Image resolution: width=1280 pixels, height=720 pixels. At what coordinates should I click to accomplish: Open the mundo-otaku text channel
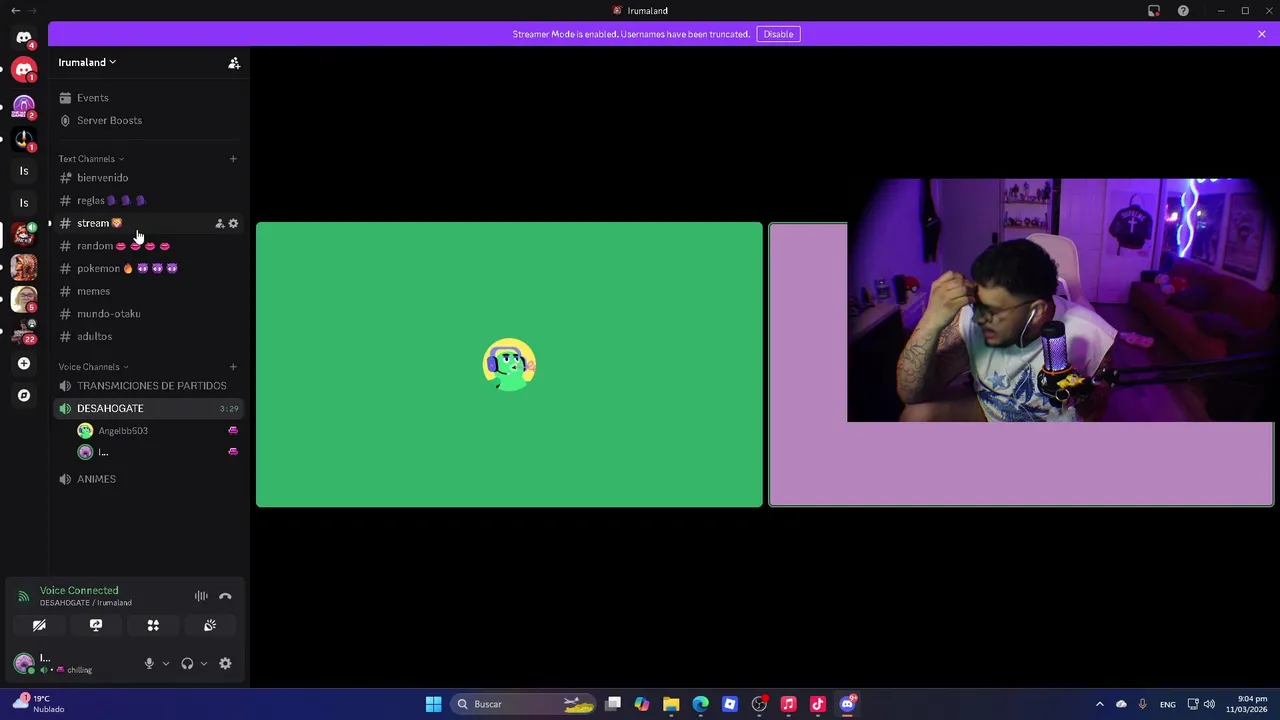tap(149, 314)
